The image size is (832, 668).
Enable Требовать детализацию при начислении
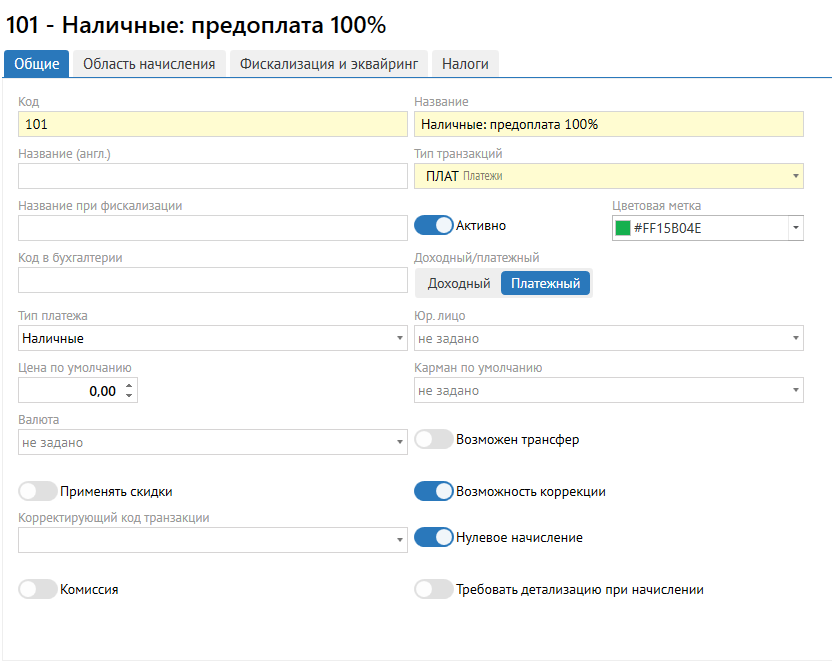[434, 589]
